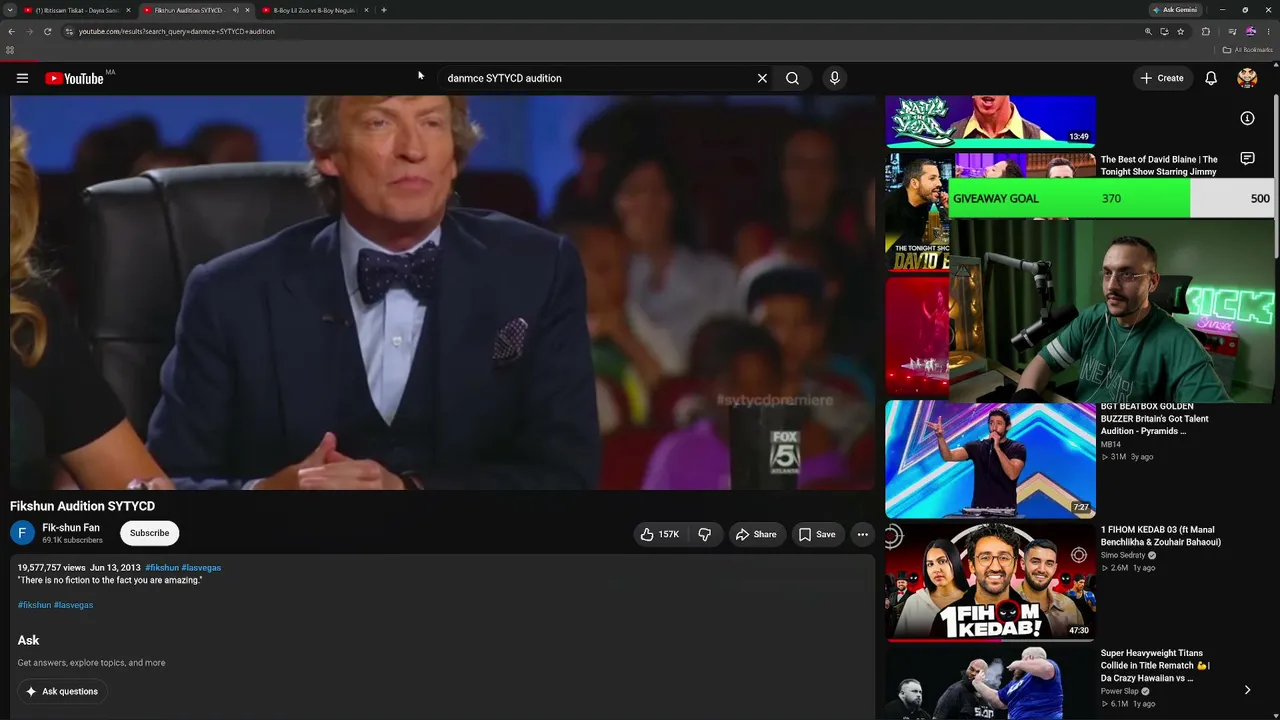1280x720 pixels.
Task: Click Ask Gemini button
Action: point(1175,10)
